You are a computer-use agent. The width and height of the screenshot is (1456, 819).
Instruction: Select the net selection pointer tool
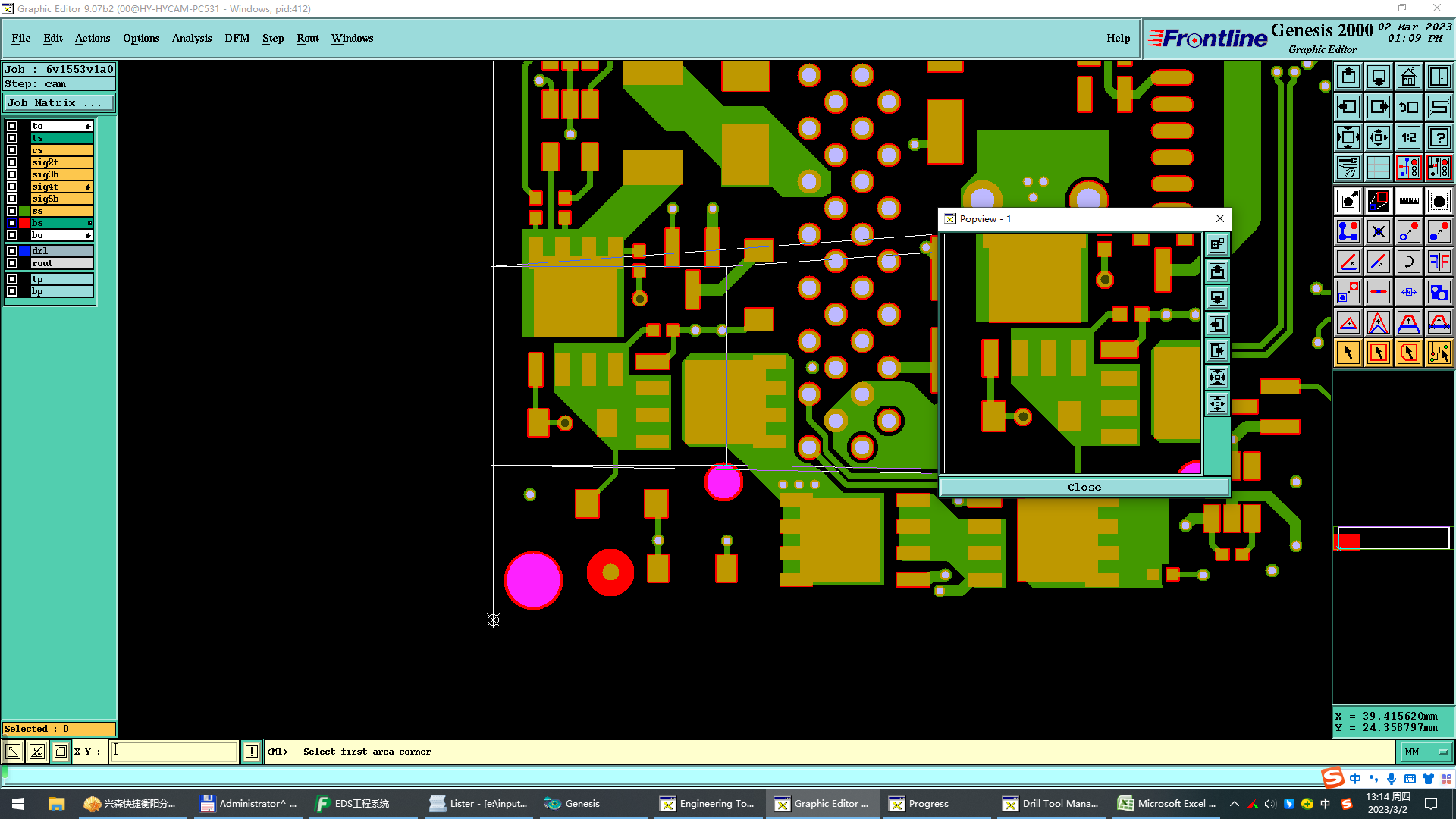coord(1439,353)
